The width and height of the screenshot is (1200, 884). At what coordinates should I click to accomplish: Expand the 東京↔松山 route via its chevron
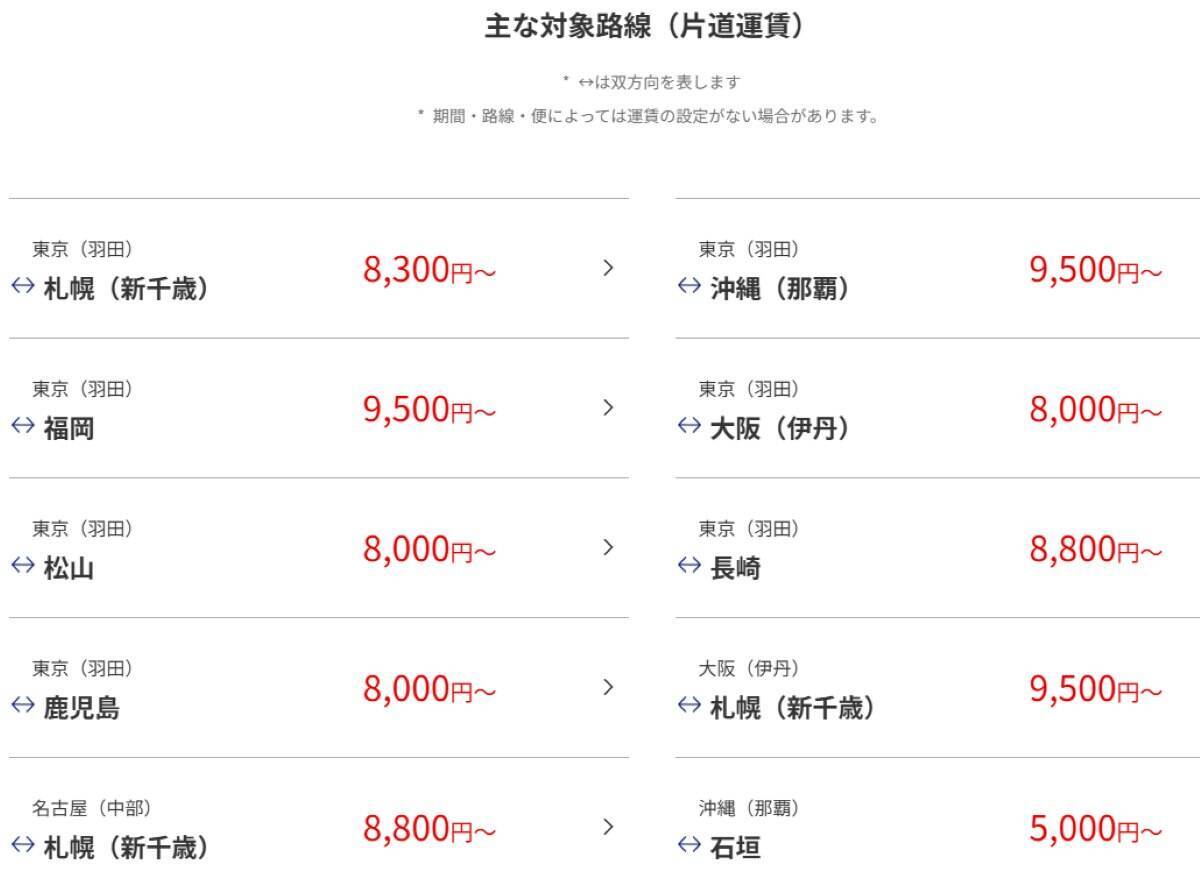607,548
